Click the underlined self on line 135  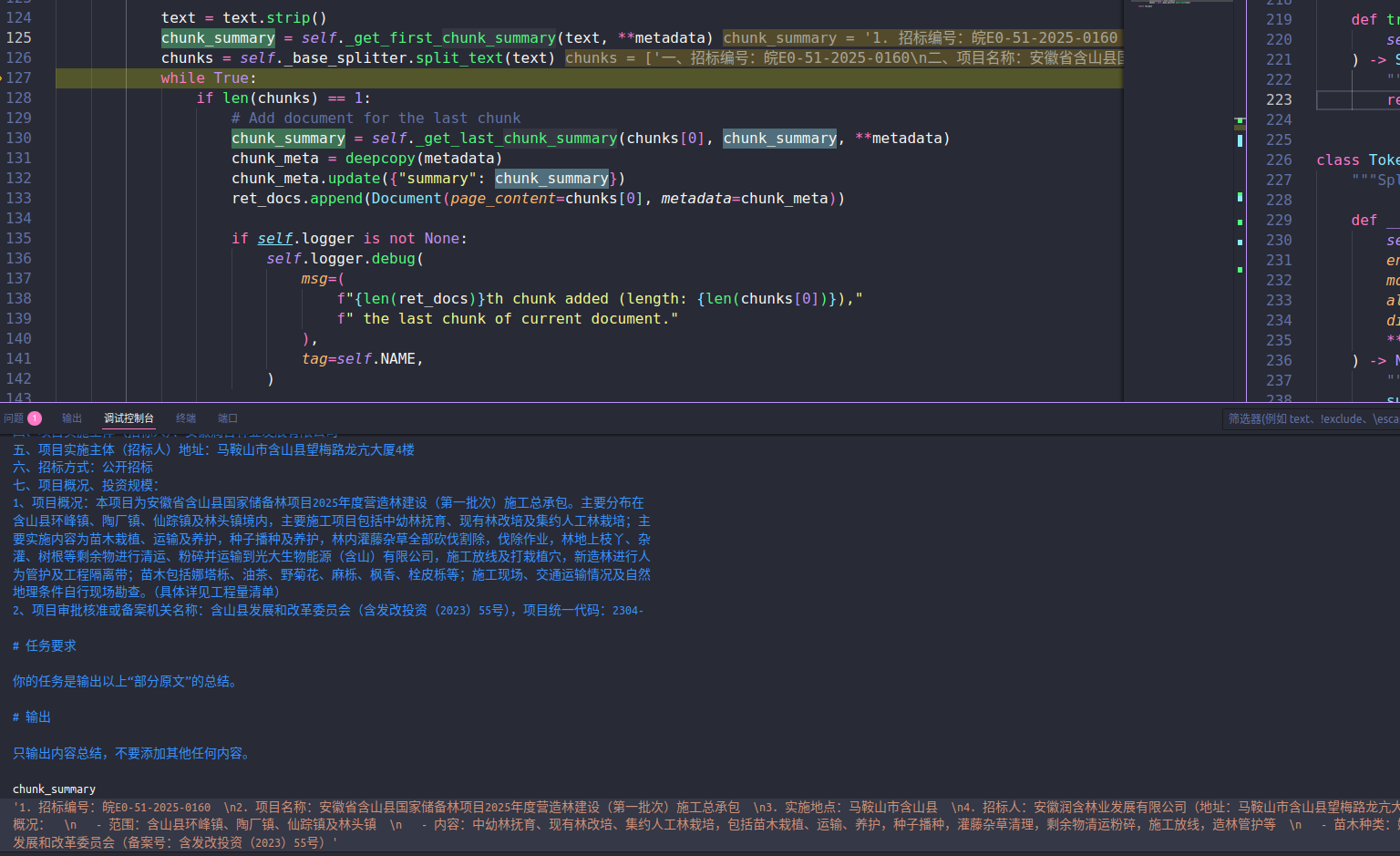point(274,239)
